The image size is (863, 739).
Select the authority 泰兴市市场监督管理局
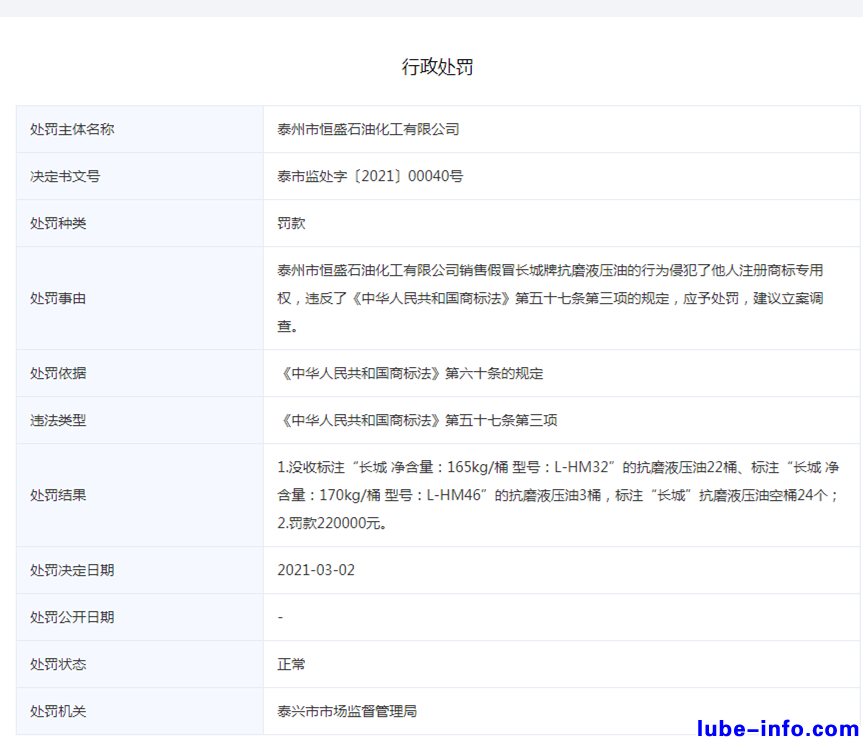pos(347,711)
